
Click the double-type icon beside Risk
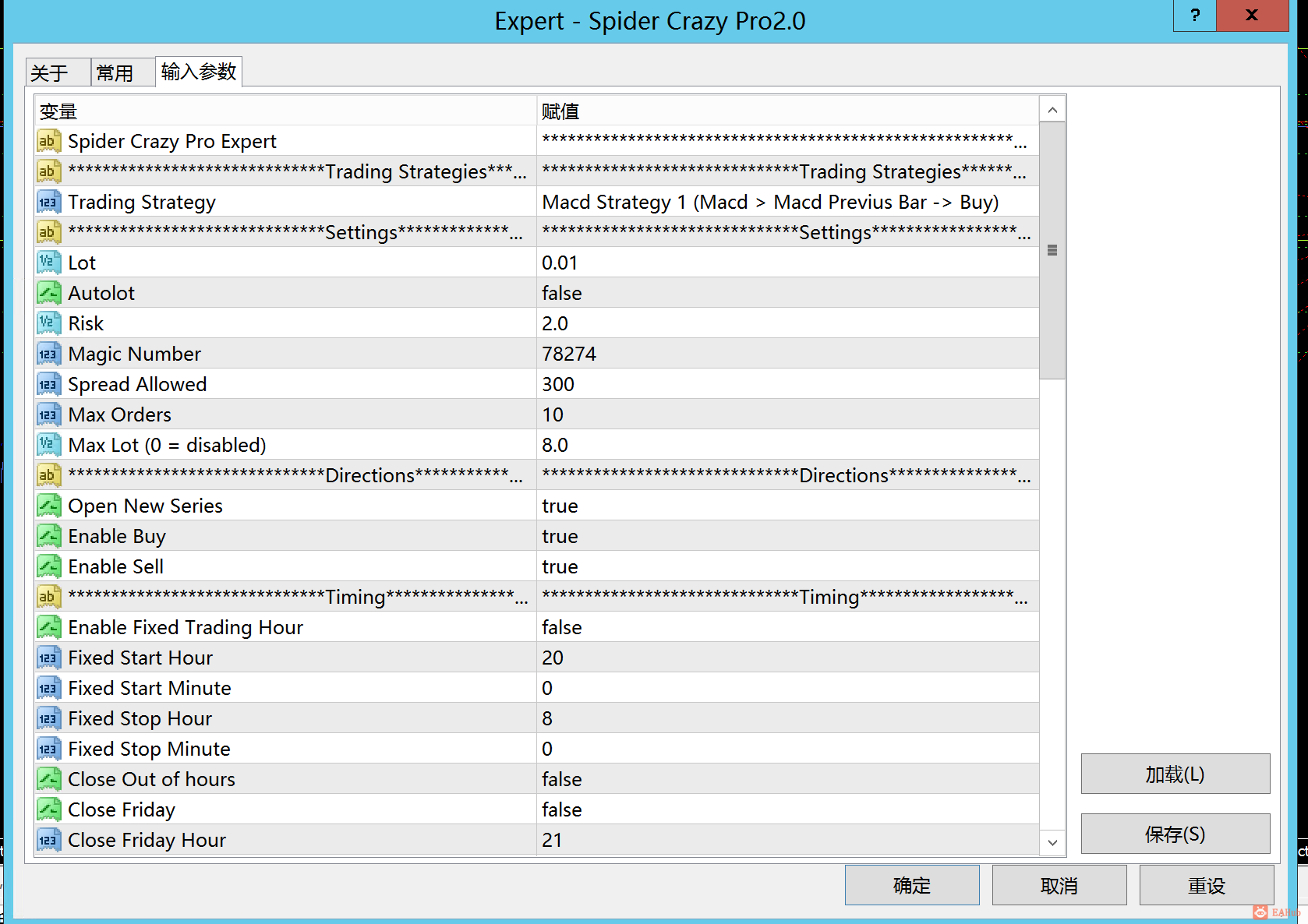click(x=48, y=323)
